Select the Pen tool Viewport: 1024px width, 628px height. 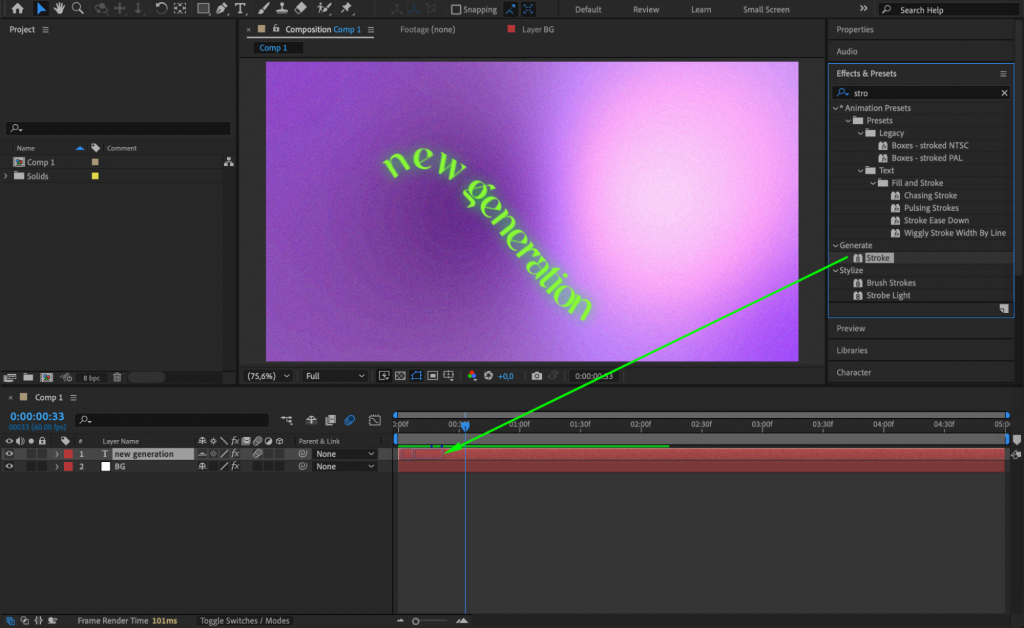tap(222, 9)
